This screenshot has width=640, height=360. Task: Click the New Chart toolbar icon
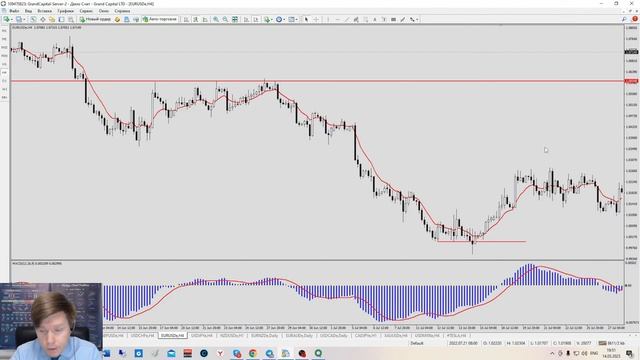(7, 19)
